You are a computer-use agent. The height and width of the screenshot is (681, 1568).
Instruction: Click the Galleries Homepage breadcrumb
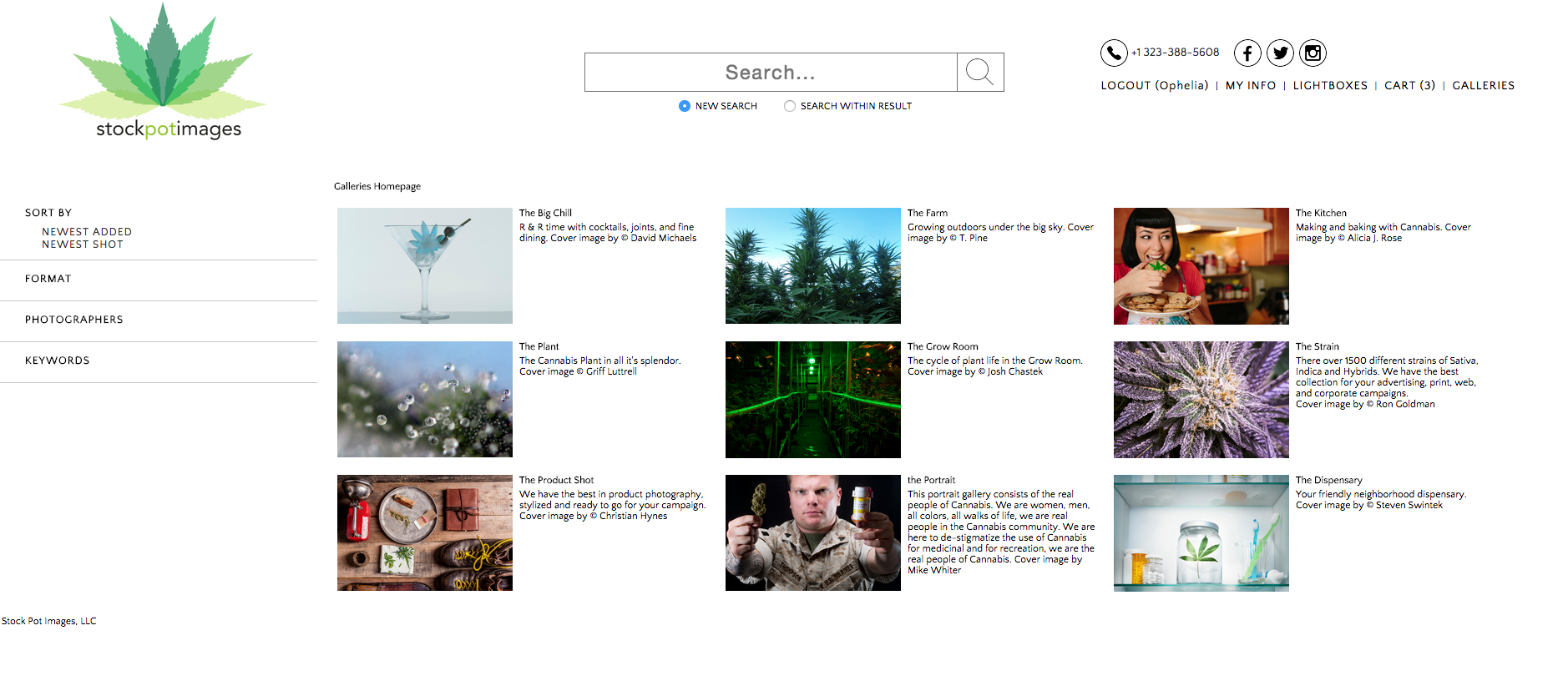pos(377,186)
